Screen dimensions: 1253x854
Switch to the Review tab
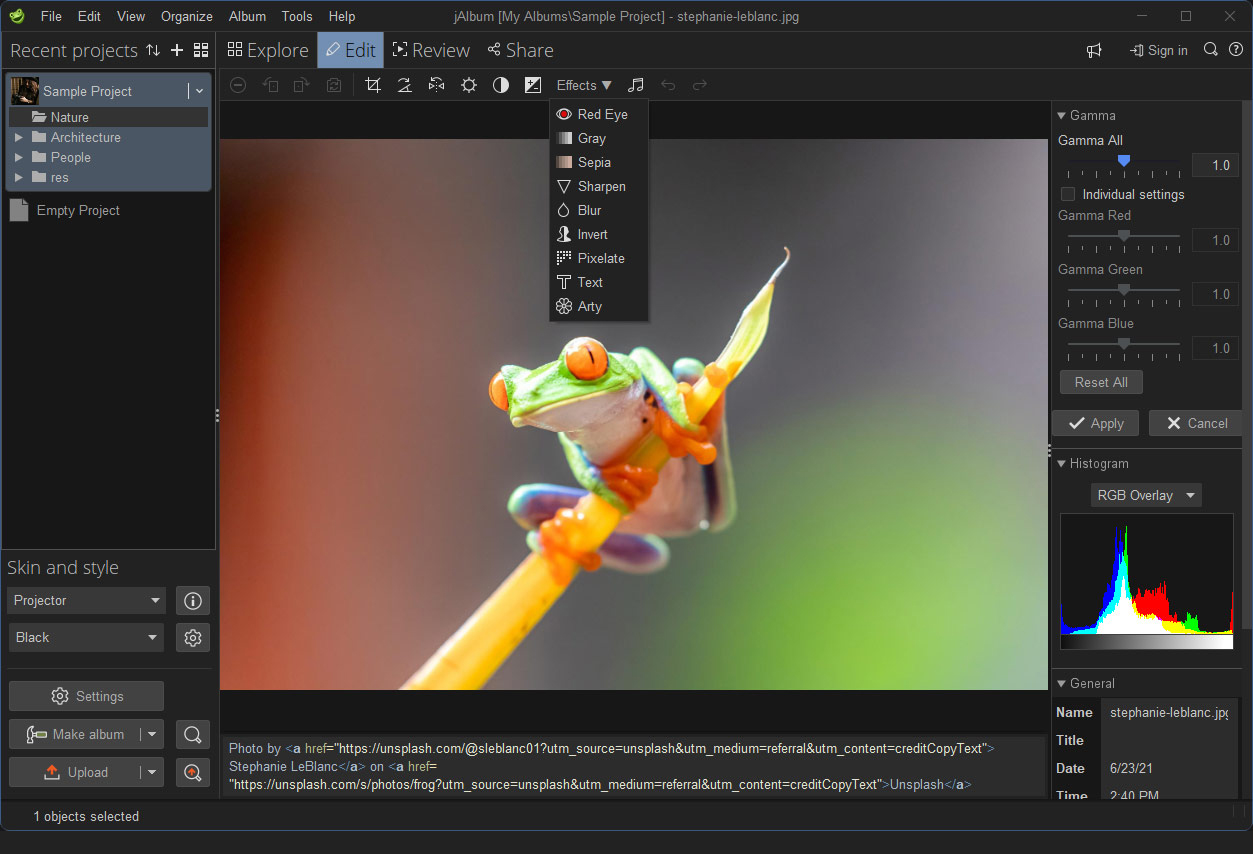(431, 50)
